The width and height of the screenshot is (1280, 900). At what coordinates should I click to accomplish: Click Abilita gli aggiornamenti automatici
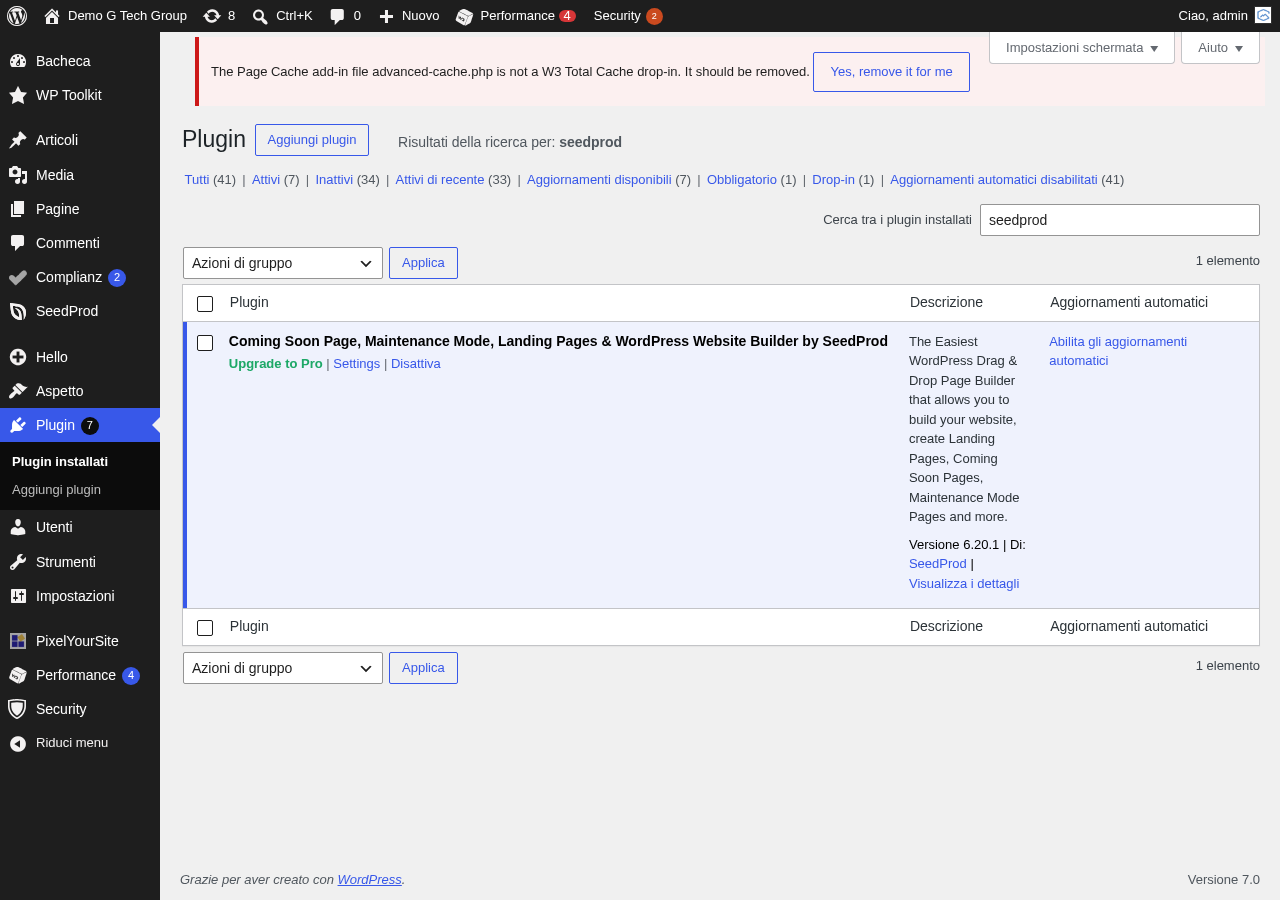(x=1118, y=351)
